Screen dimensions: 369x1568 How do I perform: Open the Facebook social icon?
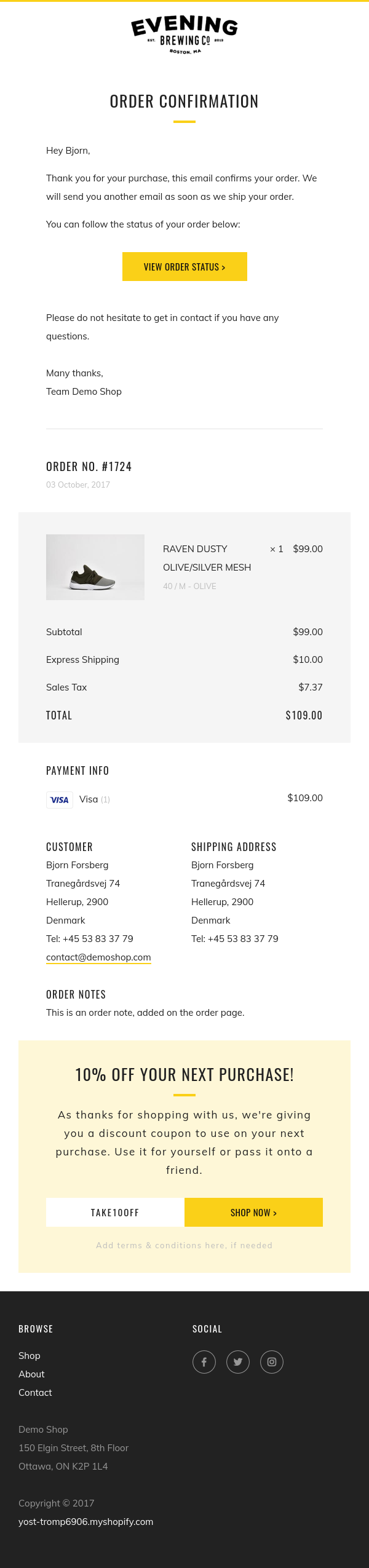[x=204, y=1362]
